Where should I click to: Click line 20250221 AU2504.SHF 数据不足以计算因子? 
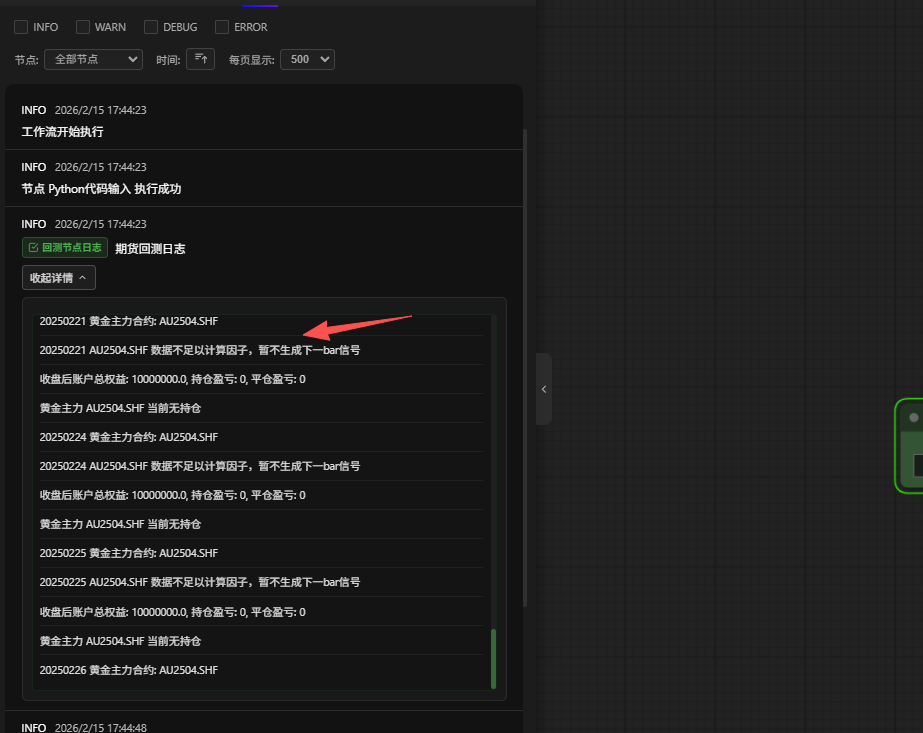pos(200,350)
